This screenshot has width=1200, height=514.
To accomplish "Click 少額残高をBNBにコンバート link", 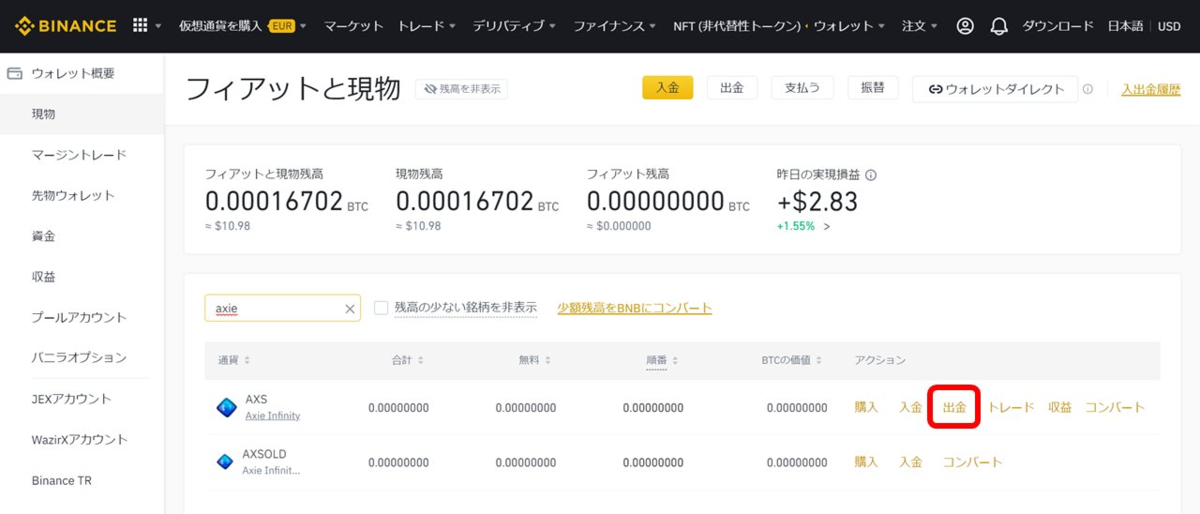I will (634, 308).
